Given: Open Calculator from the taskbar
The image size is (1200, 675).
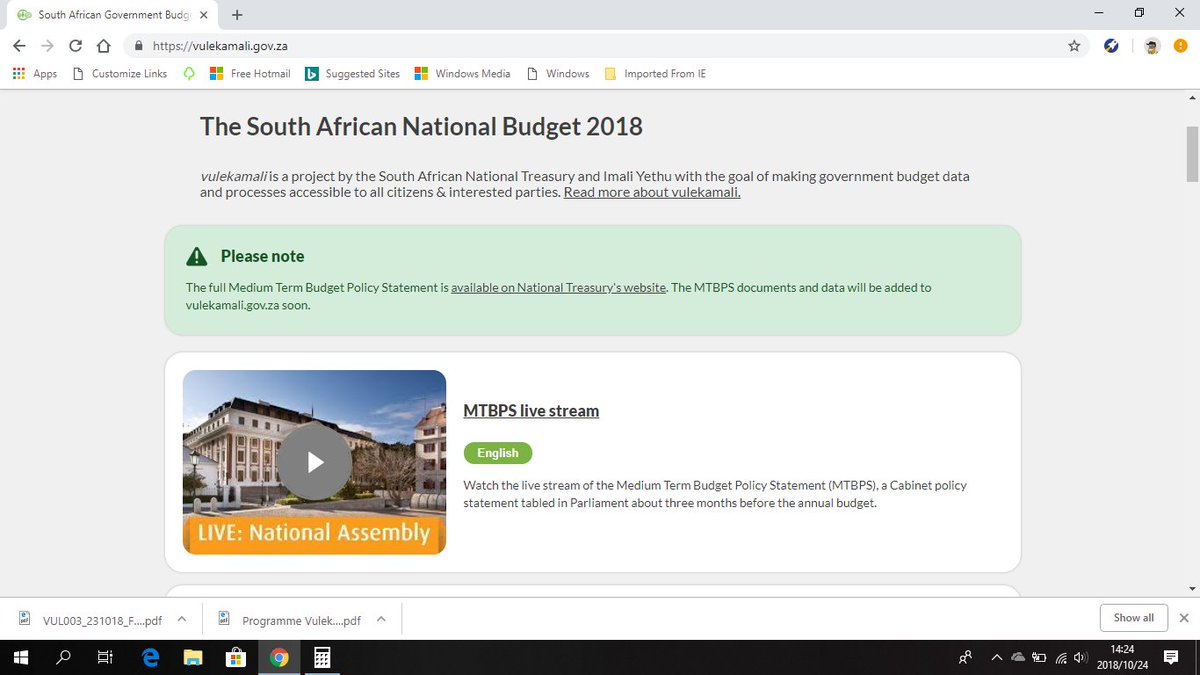Looking at the screenshot, I should pos(322,657).
